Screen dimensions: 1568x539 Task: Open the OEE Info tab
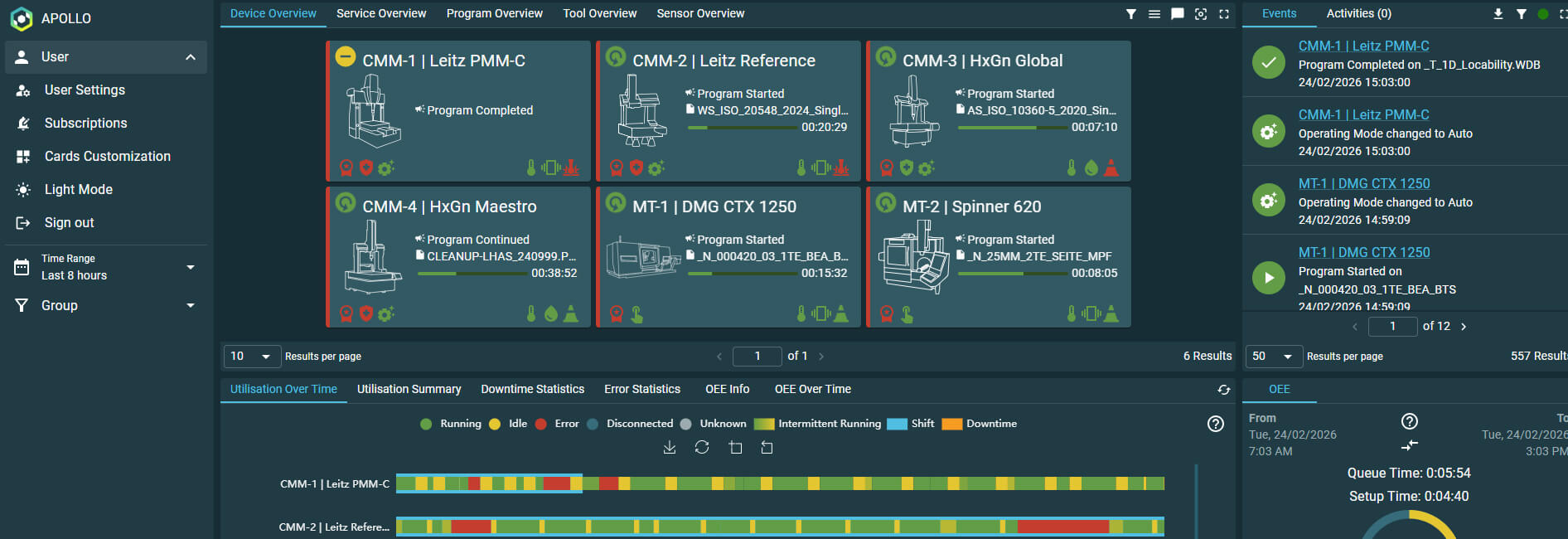click(728, 389)
